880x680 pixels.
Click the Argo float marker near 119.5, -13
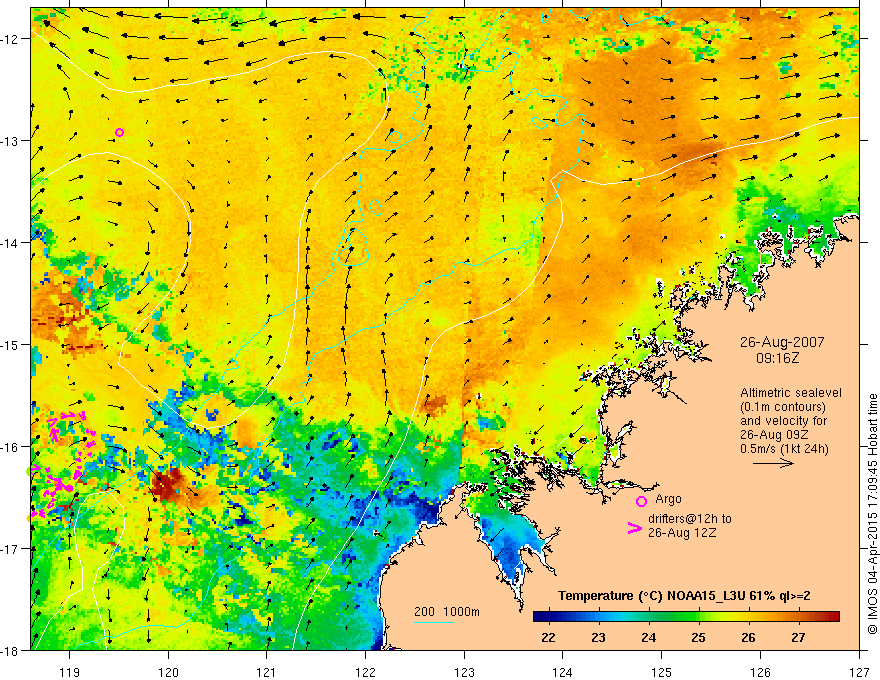[119, 132]
